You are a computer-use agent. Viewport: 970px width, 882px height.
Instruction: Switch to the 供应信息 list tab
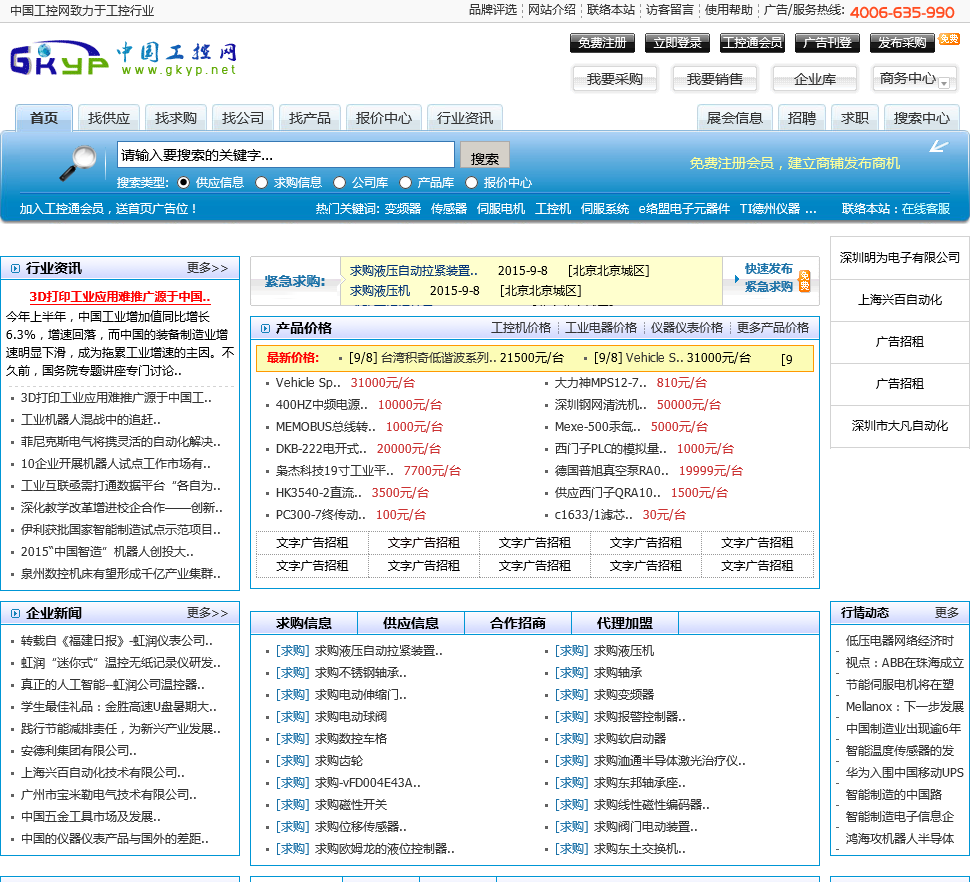point(411,623)
